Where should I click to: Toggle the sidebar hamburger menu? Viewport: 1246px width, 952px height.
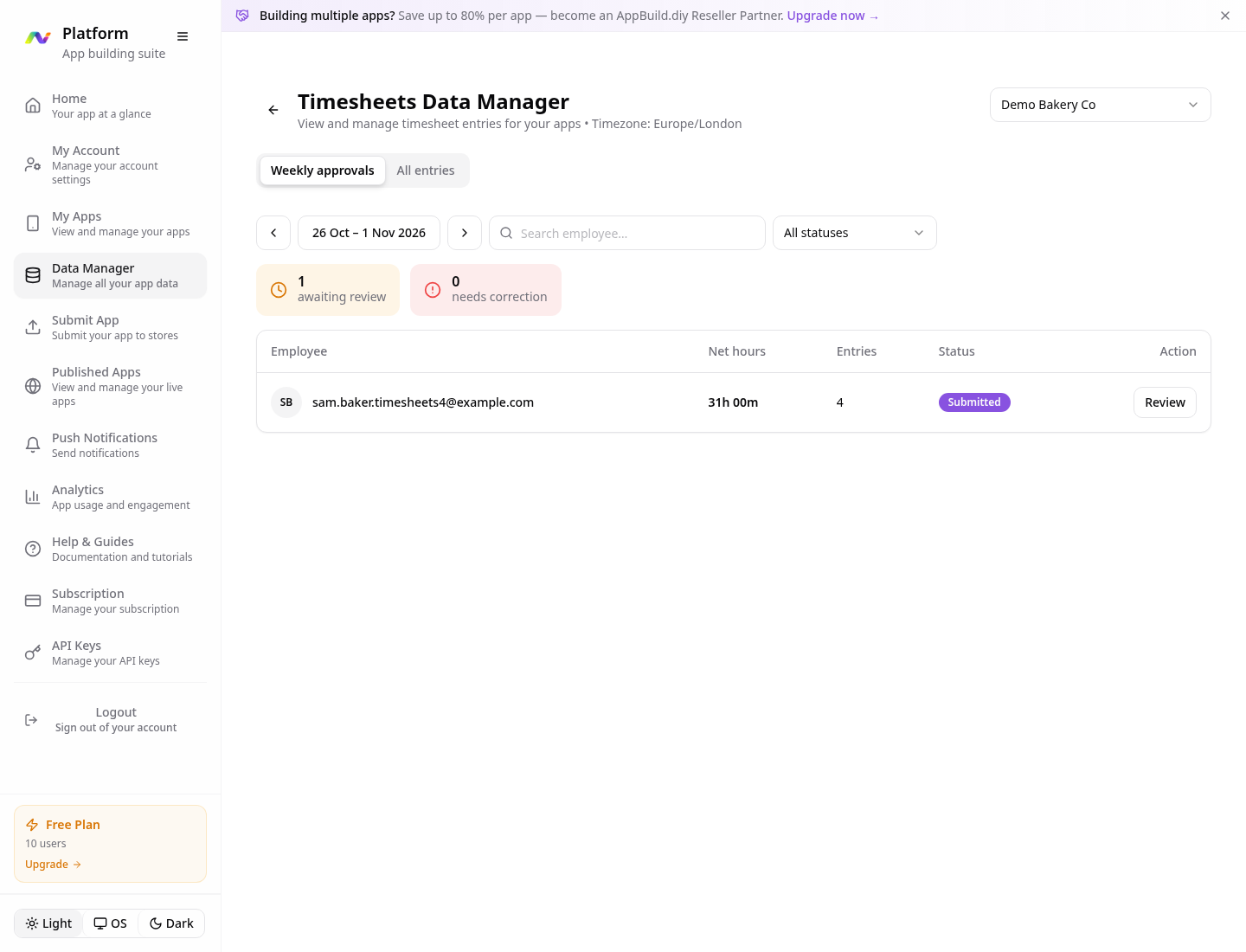(183, 36)
